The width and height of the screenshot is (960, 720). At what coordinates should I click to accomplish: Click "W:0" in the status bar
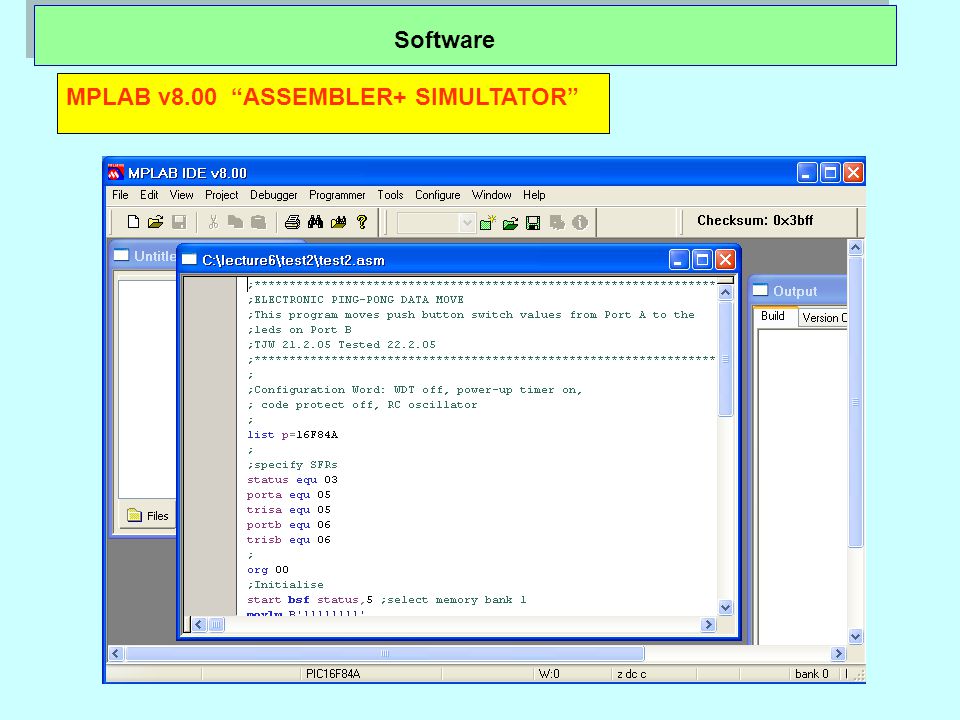549,674
